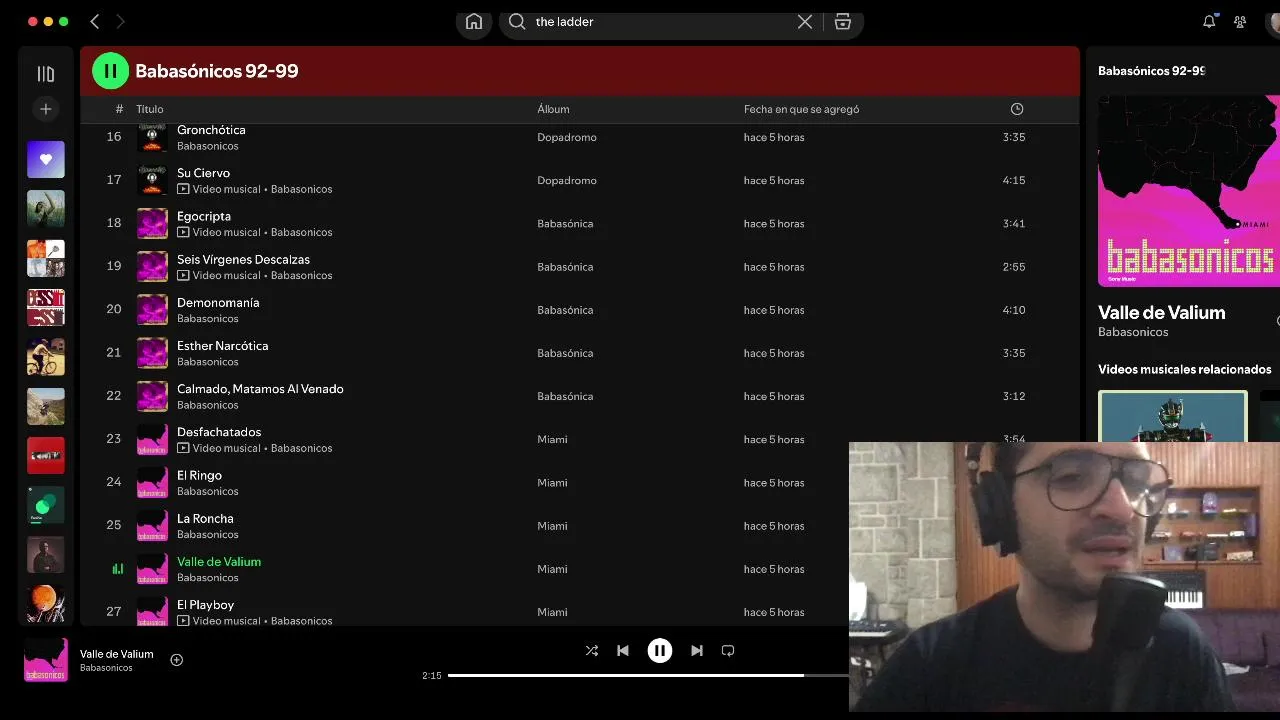Viewport: 1280px width, 720px height.
Task: Skip to the next track
Action: point(697,651)
